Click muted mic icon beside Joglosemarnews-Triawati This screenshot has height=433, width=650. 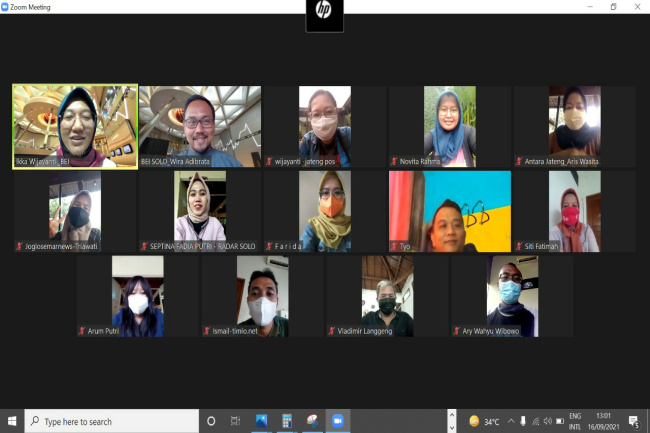19,246
